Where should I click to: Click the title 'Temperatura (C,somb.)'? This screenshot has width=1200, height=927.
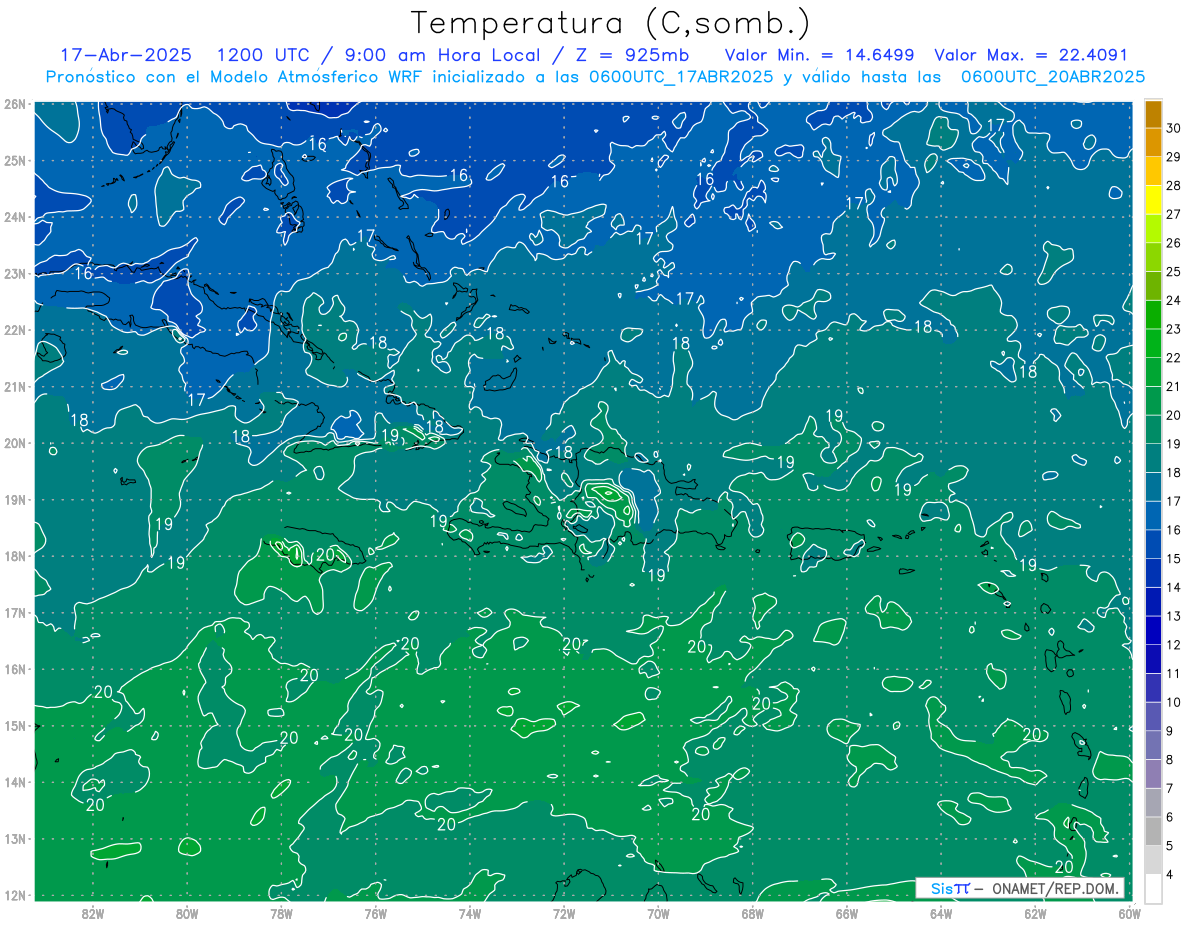tap(611, 24)
